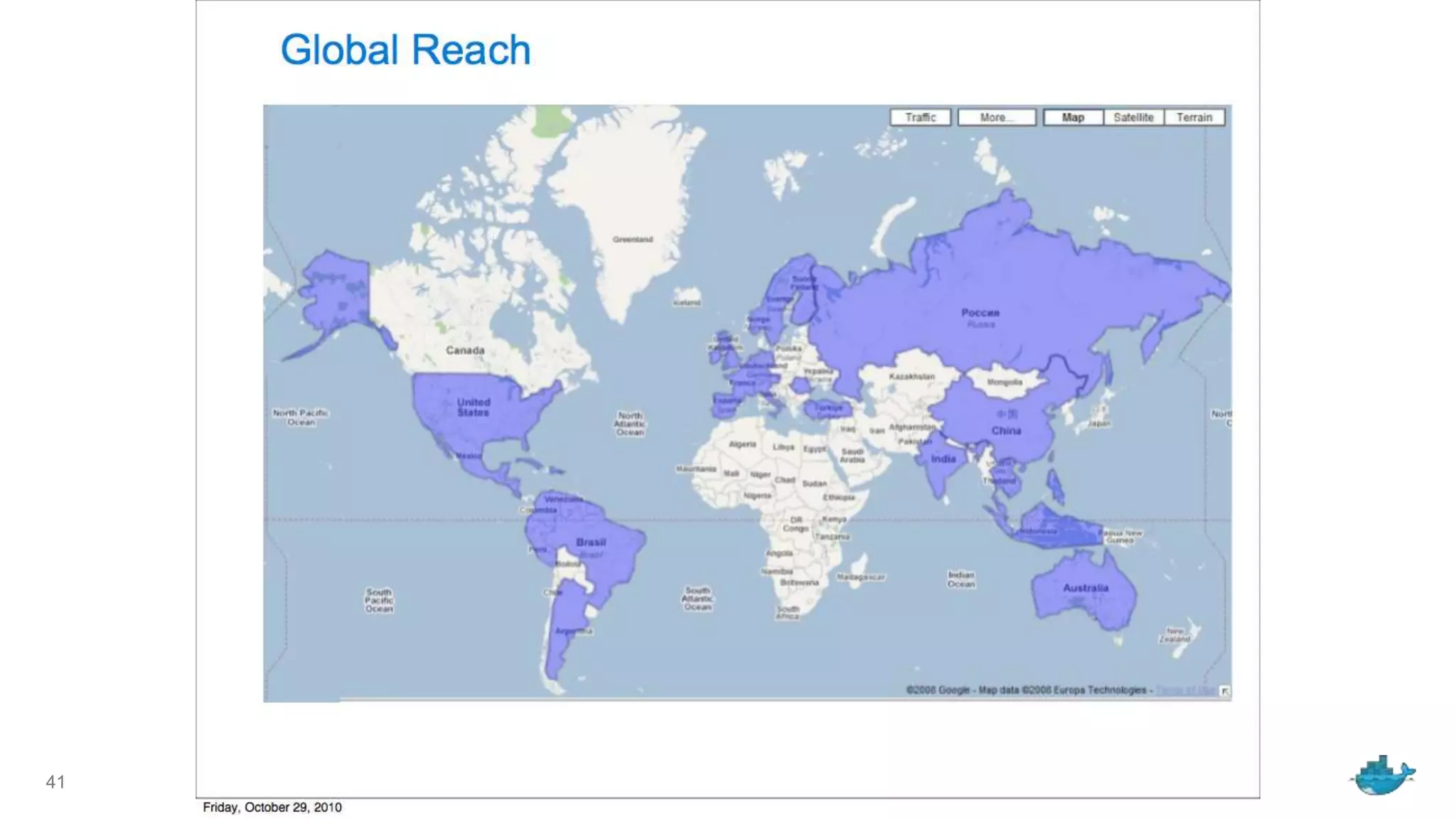Image resolution: width=1456 pixels, height=819 pixels.
Task: Click the United States label on map
Action: pos(473,407)
